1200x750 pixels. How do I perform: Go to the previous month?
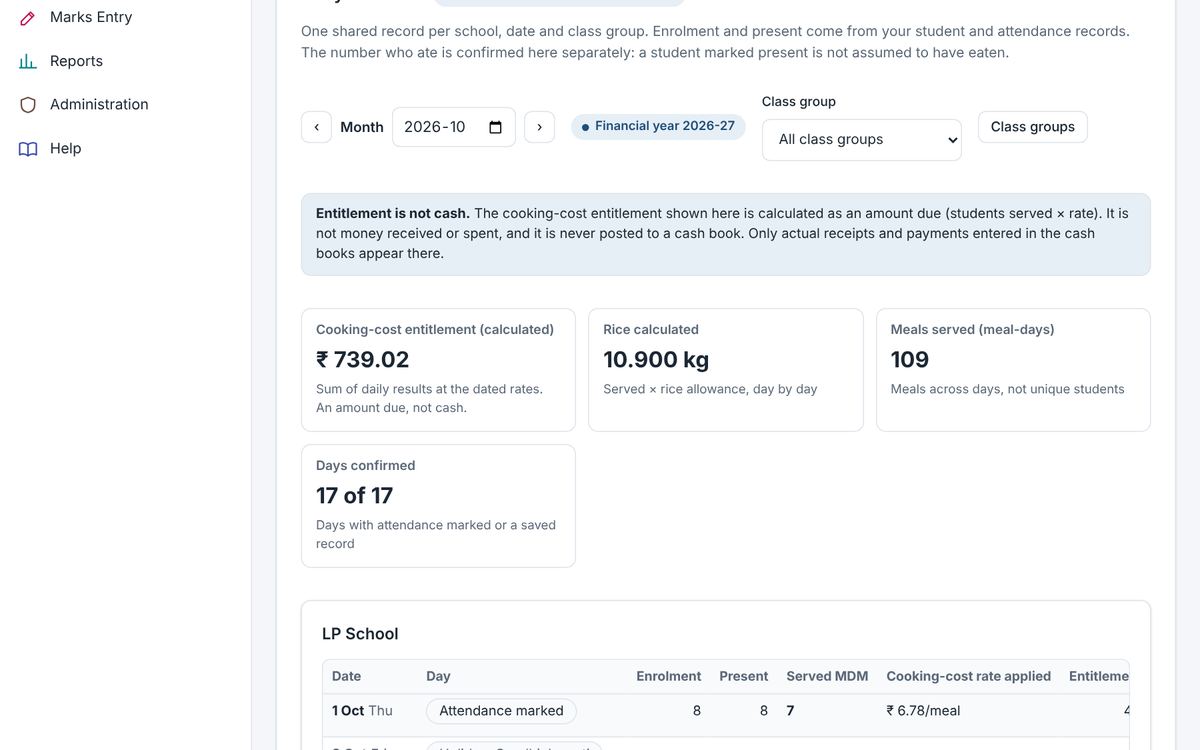click(x=316, y=127)
